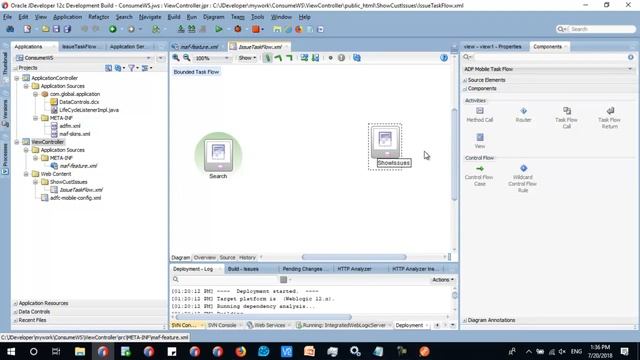The image size is (640, 360).
Task: Select the Task Flow Call component
Action: 567,118
